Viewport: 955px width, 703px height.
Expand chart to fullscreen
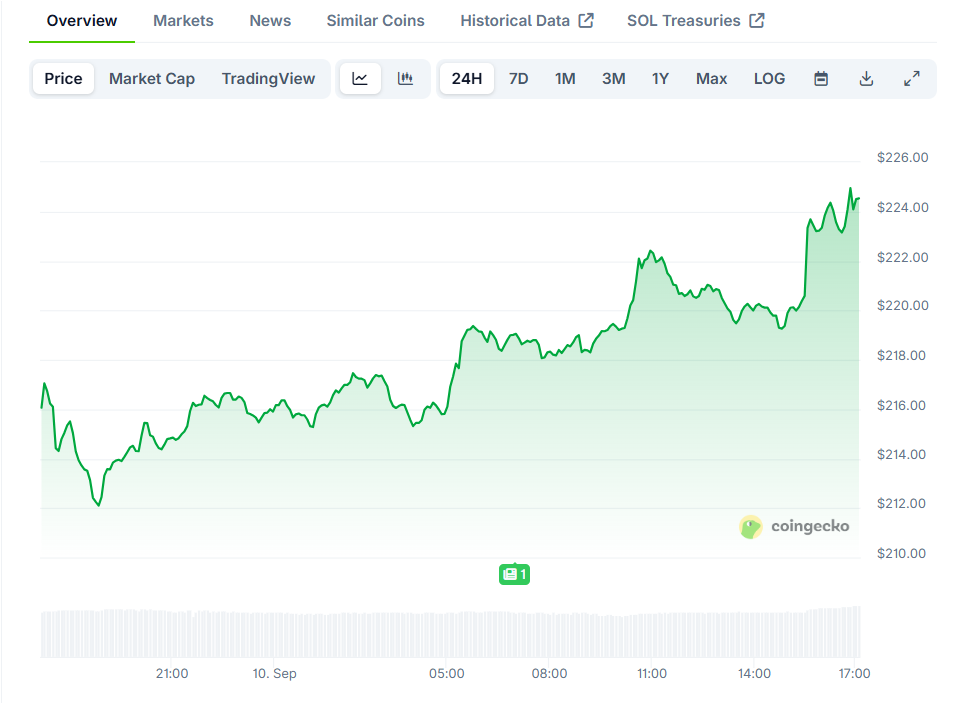tap(912, 79)
